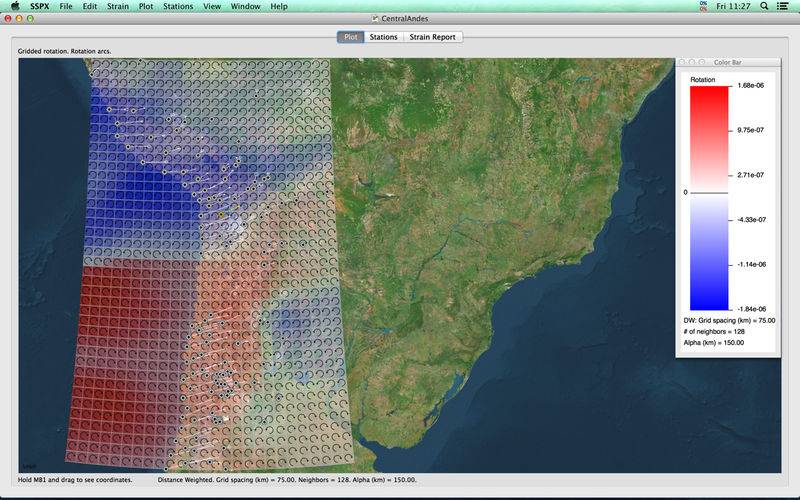This screenshot has height=500, width=800.
Task: Close the CentralAndes window
Action: coord(8,18)
